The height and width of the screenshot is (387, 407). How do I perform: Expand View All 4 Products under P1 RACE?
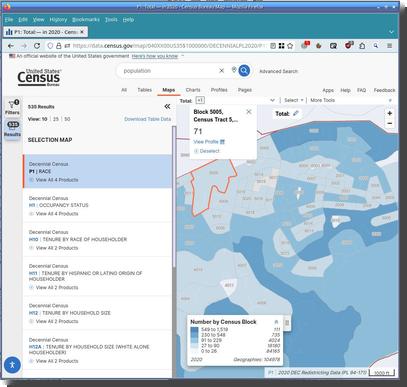pos(54,180)
